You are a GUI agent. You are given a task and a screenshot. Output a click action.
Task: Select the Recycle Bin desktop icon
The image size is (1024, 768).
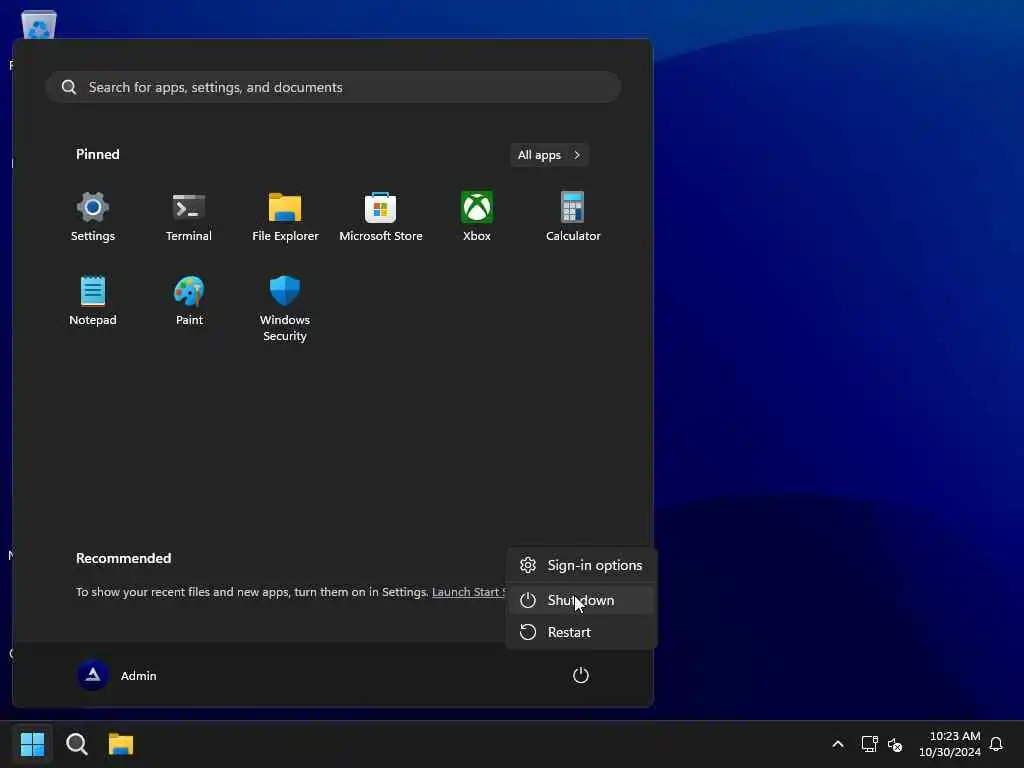pos(39,24)
